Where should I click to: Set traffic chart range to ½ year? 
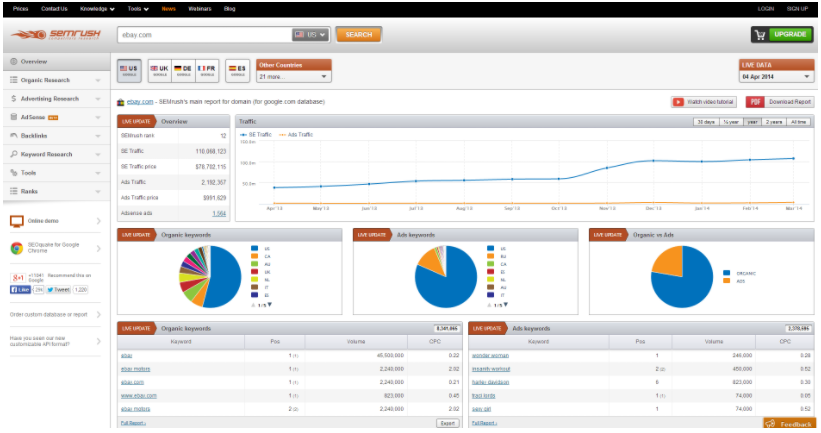pos(731,122)
